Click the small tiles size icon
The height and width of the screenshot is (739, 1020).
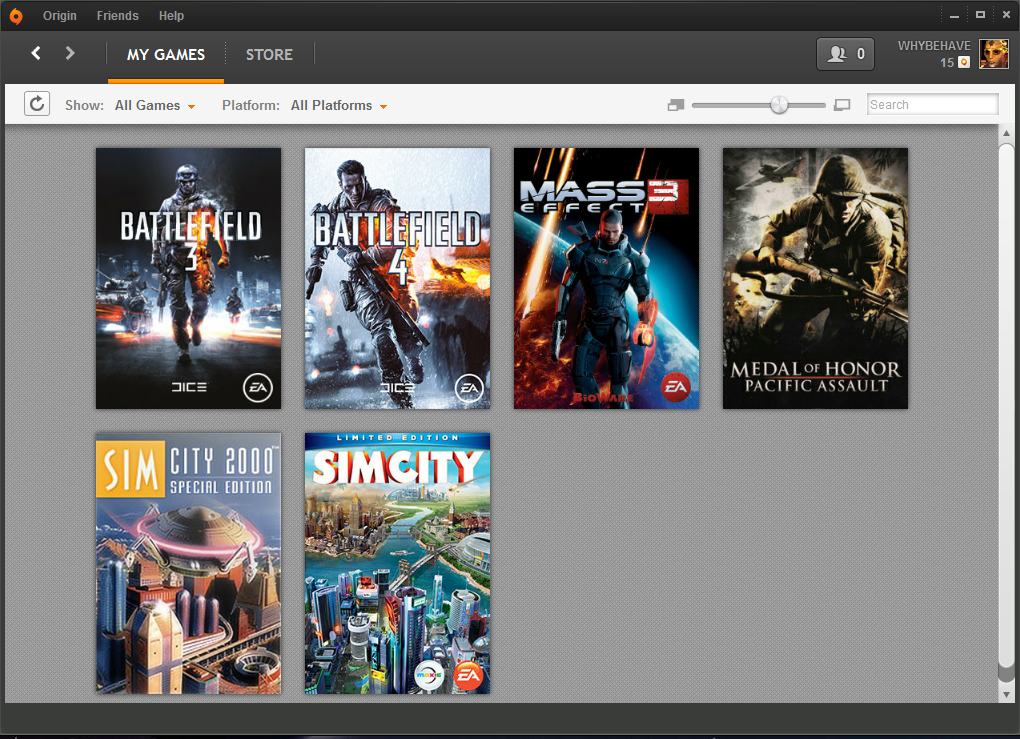(676, 105)
